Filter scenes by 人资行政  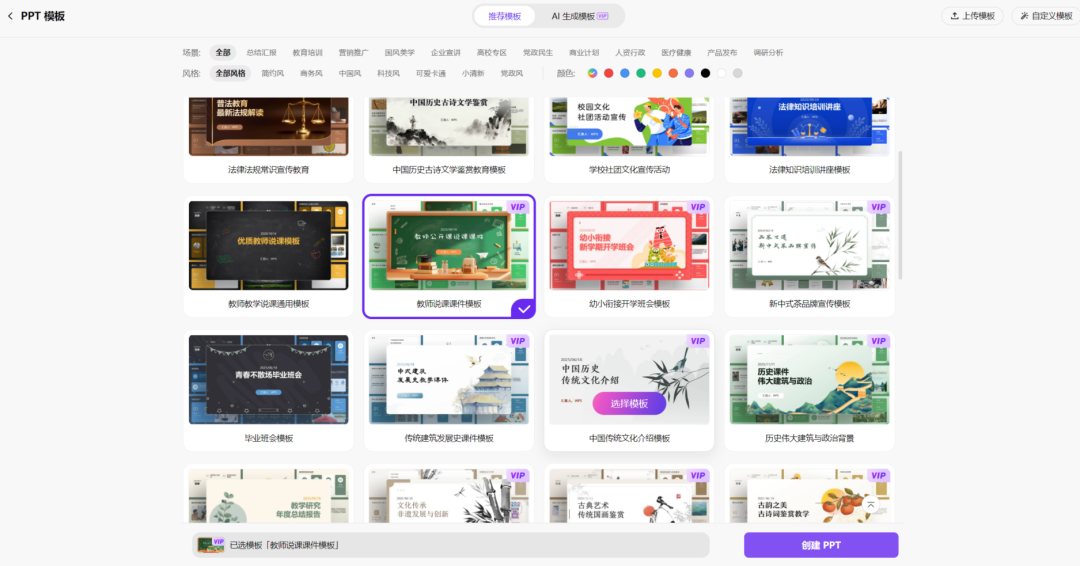click(x=630, y=52)
